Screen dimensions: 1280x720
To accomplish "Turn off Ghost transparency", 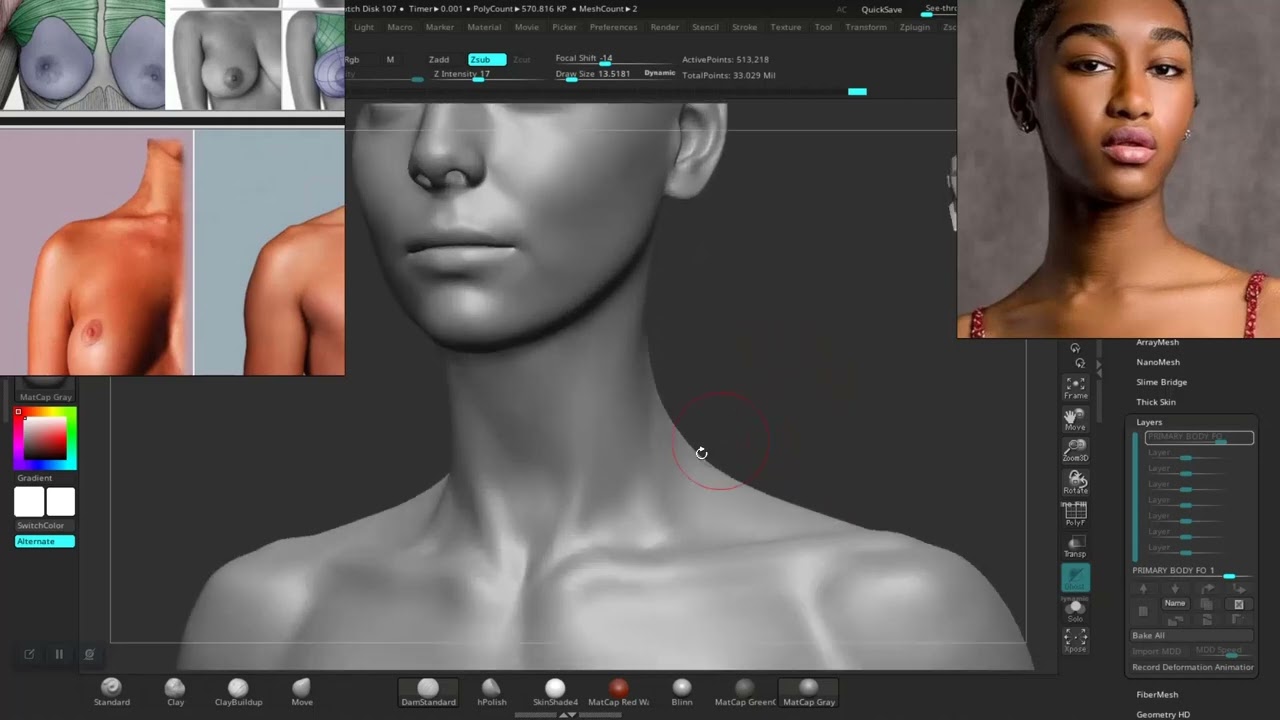I will 1075,578.
